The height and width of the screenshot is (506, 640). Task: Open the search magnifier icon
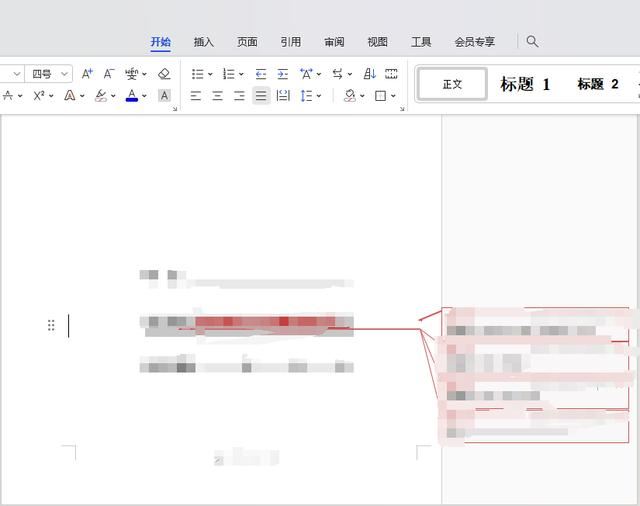(532, 42)
